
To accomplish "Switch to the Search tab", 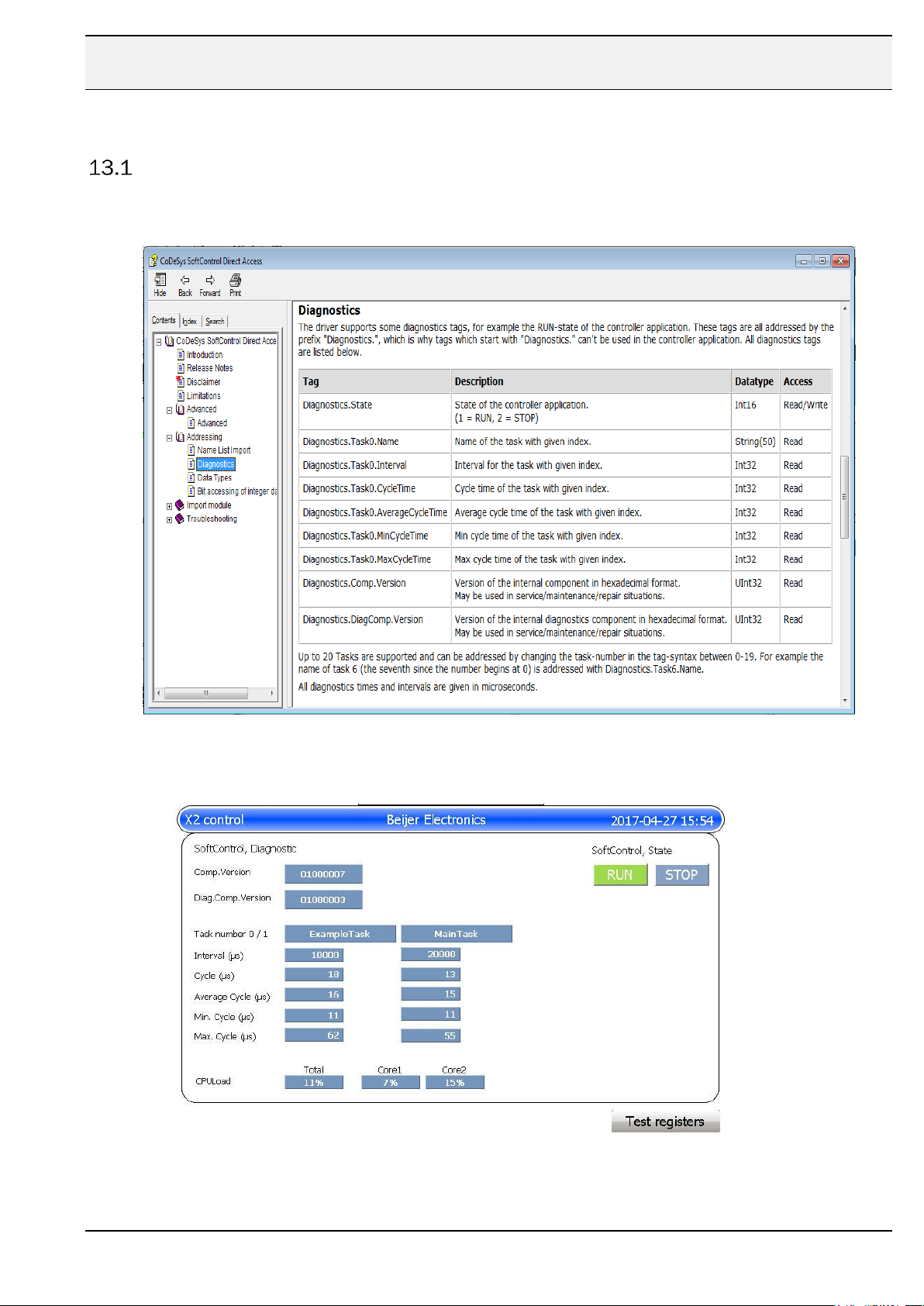I will coord(215,321).
